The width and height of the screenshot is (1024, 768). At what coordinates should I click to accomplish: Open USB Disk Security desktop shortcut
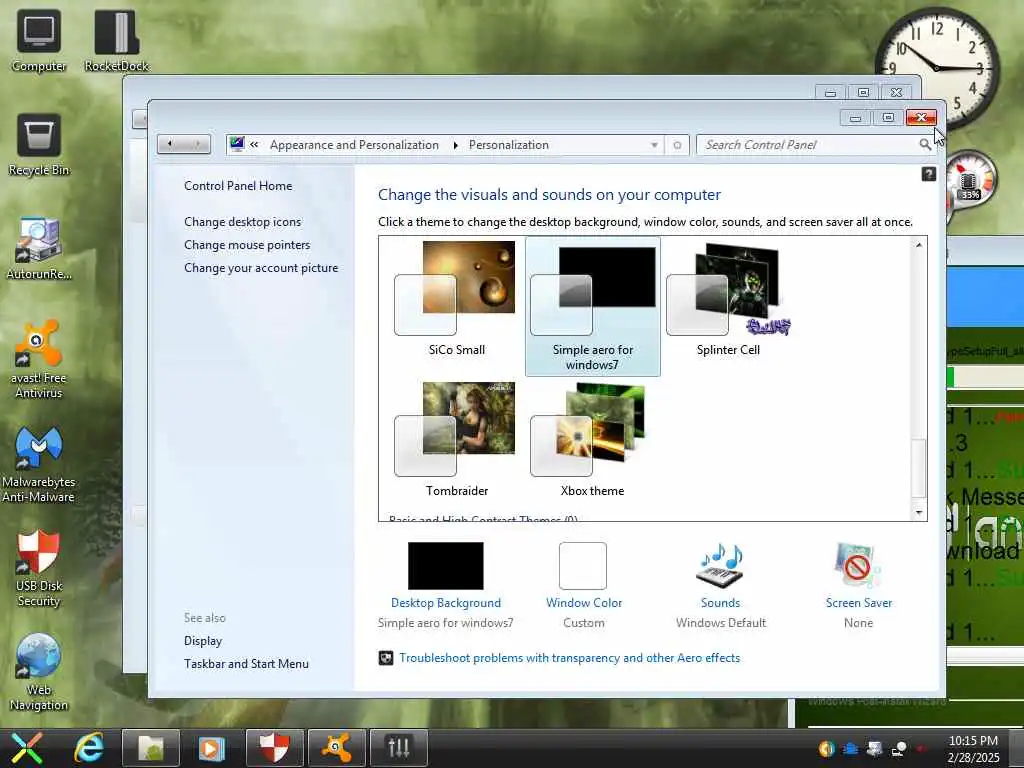pos(39,568)
